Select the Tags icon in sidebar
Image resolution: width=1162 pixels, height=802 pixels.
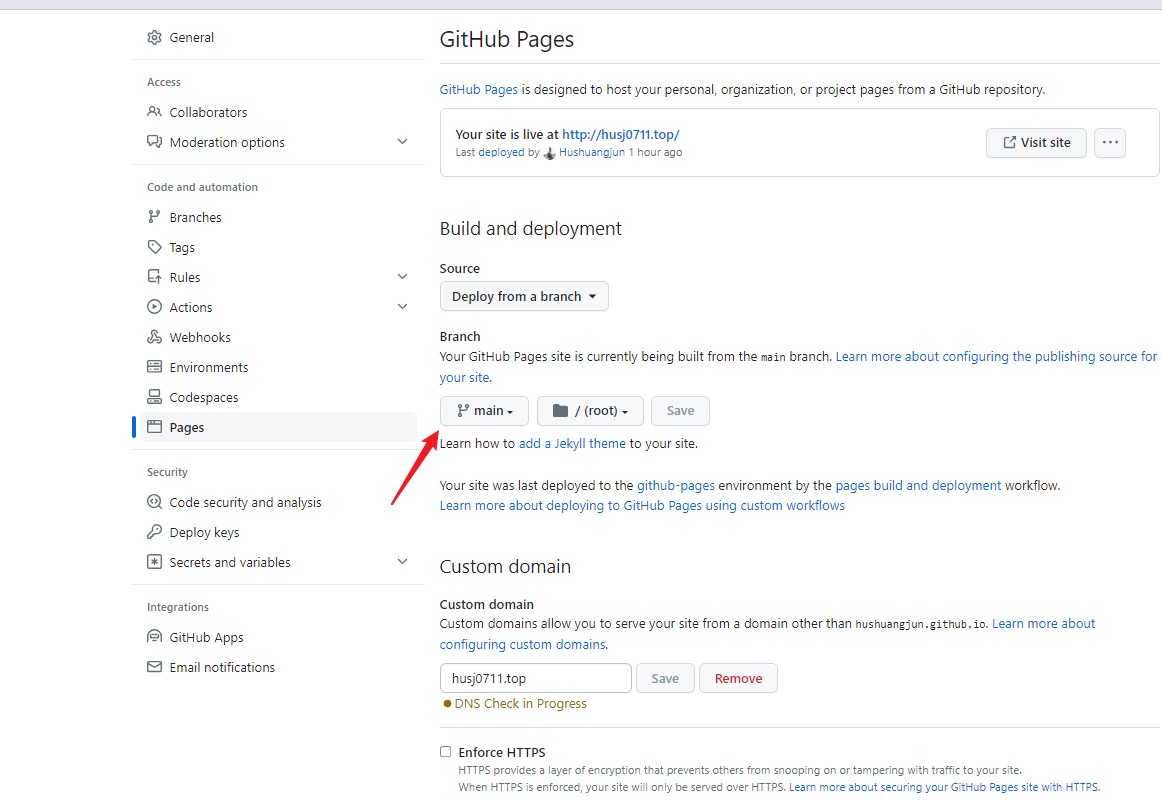click(154, 247)
